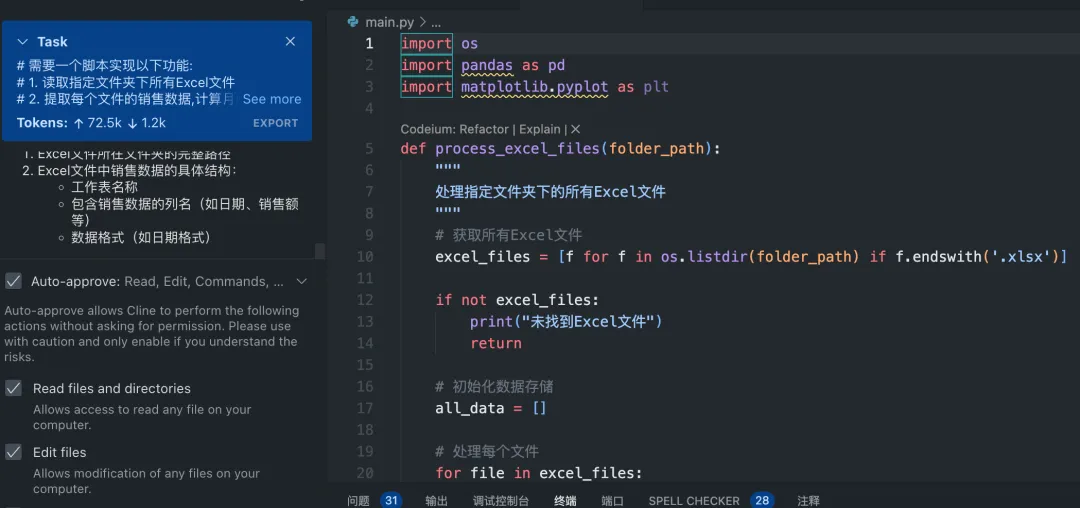This screenshot has height=508, width=1080.
Task: Open the 端口 panel tab
Action: [x=612, y=501]
